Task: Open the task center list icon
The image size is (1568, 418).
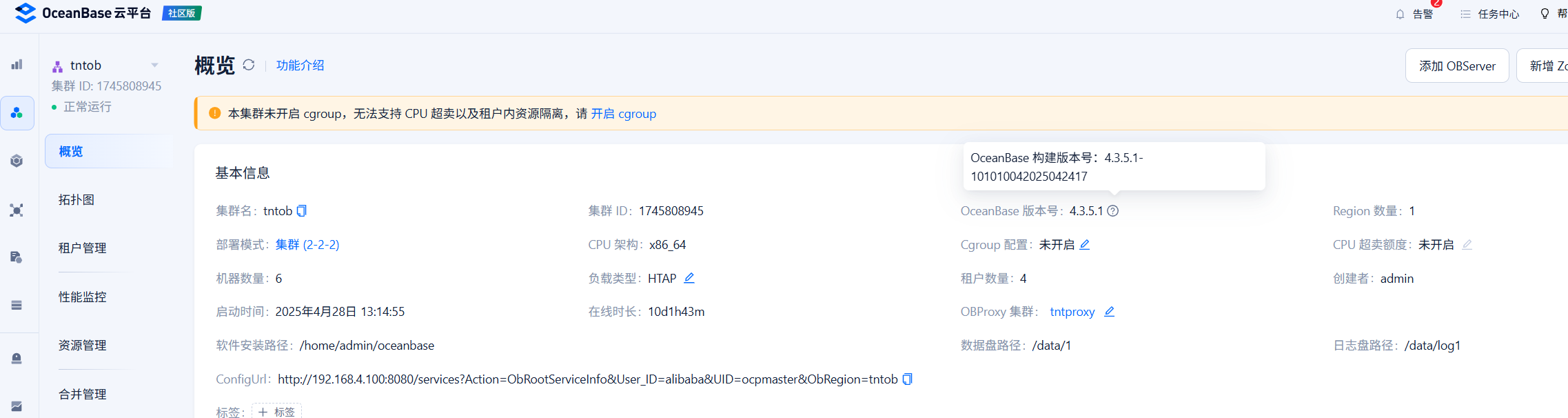Action: point(1465,14)
